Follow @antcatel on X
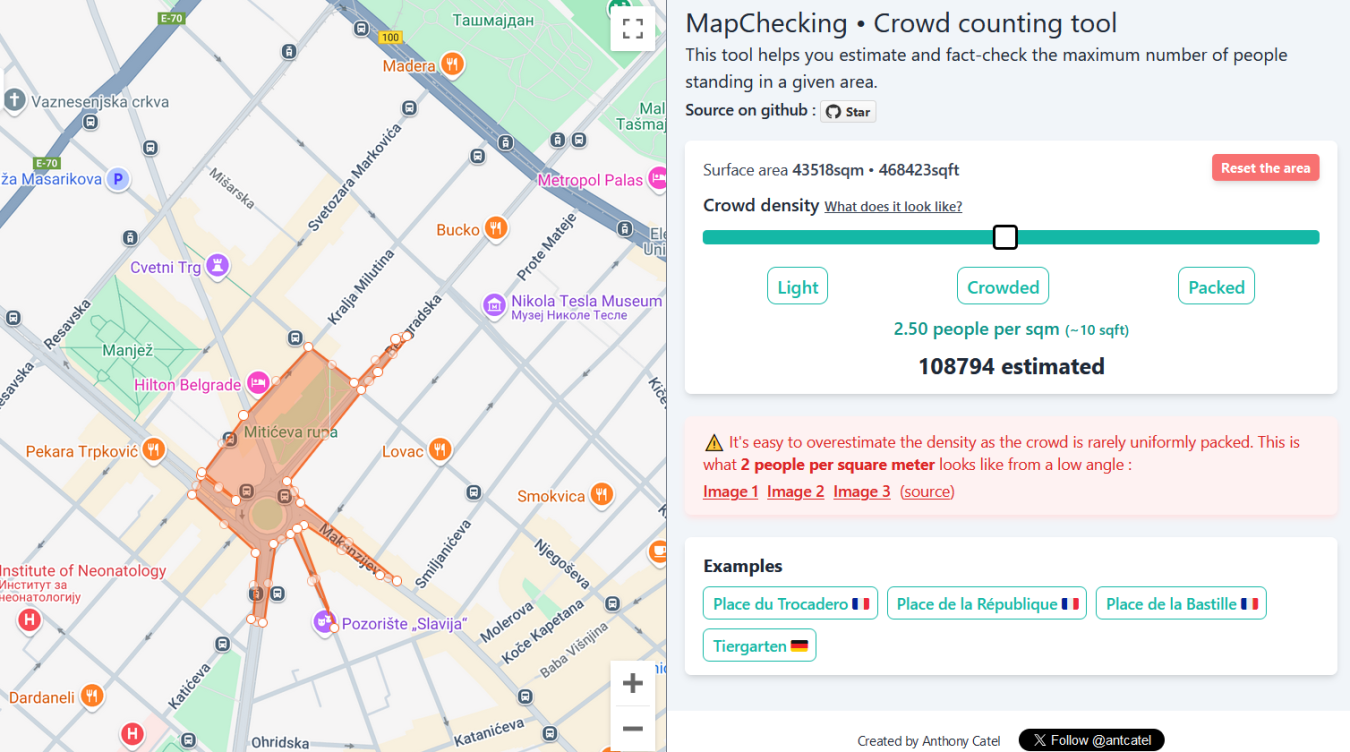 pos(1091,740)
